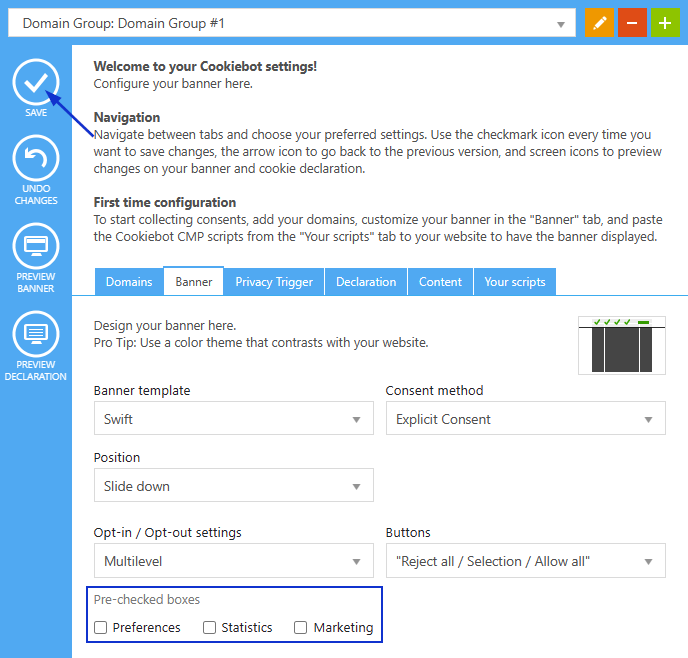This screenshot has height=658, width=688.
Task: Click the Undo Changes arrow icon
Action: point(36,158)
